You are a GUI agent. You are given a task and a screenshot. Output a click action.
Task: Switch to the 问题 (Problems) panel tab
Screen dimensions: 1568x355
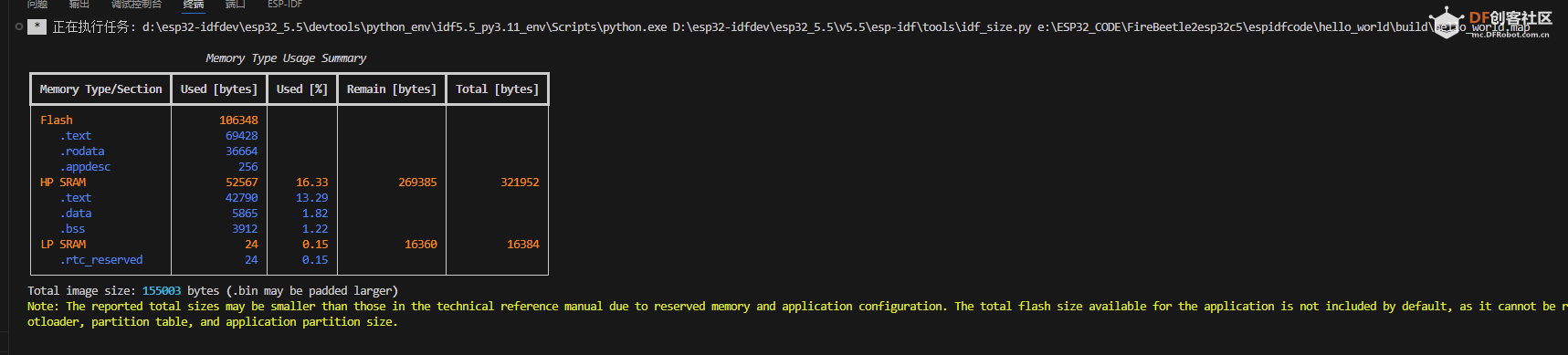37,5
